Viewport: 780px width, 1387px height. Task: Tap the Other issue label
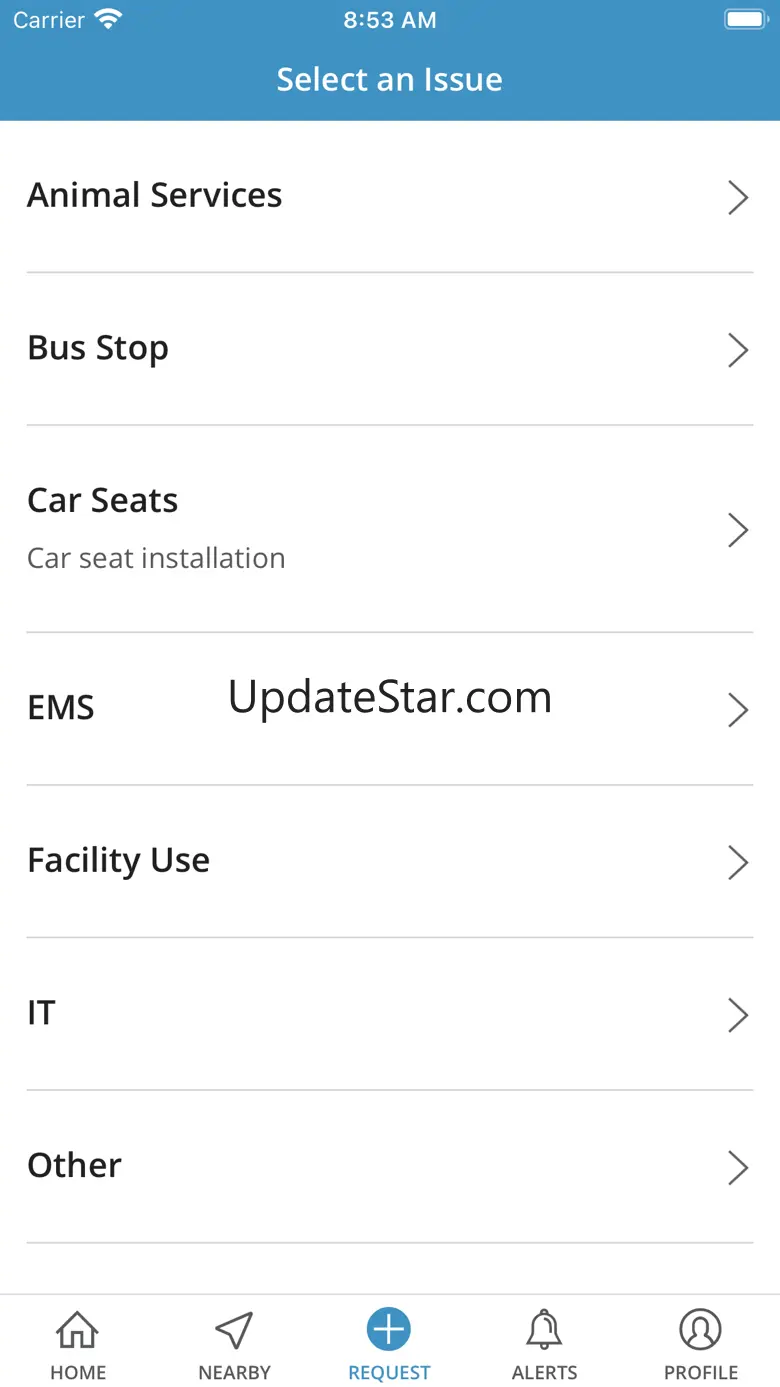click(75, 1165)
